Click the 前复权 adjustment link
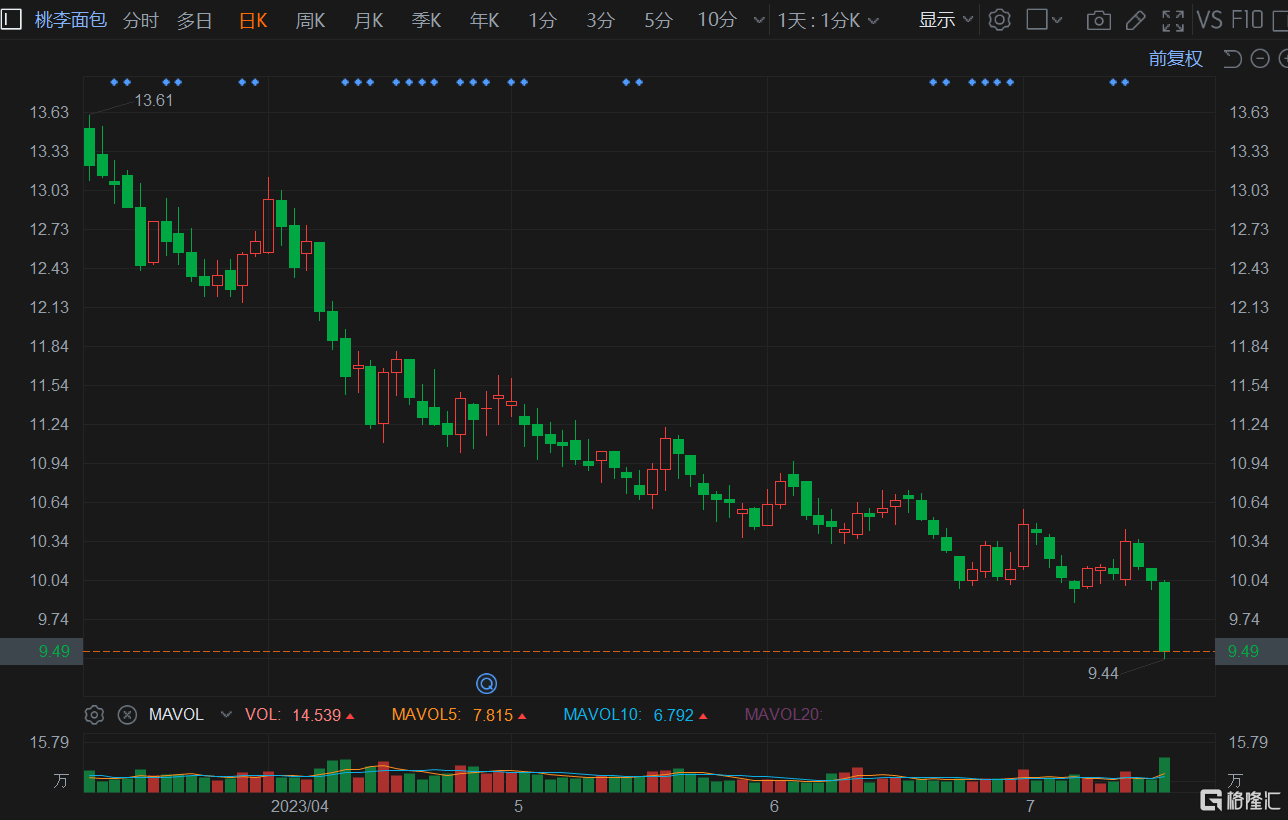This screenshot has height=820, width=1288. click(x=1175, y=58)
